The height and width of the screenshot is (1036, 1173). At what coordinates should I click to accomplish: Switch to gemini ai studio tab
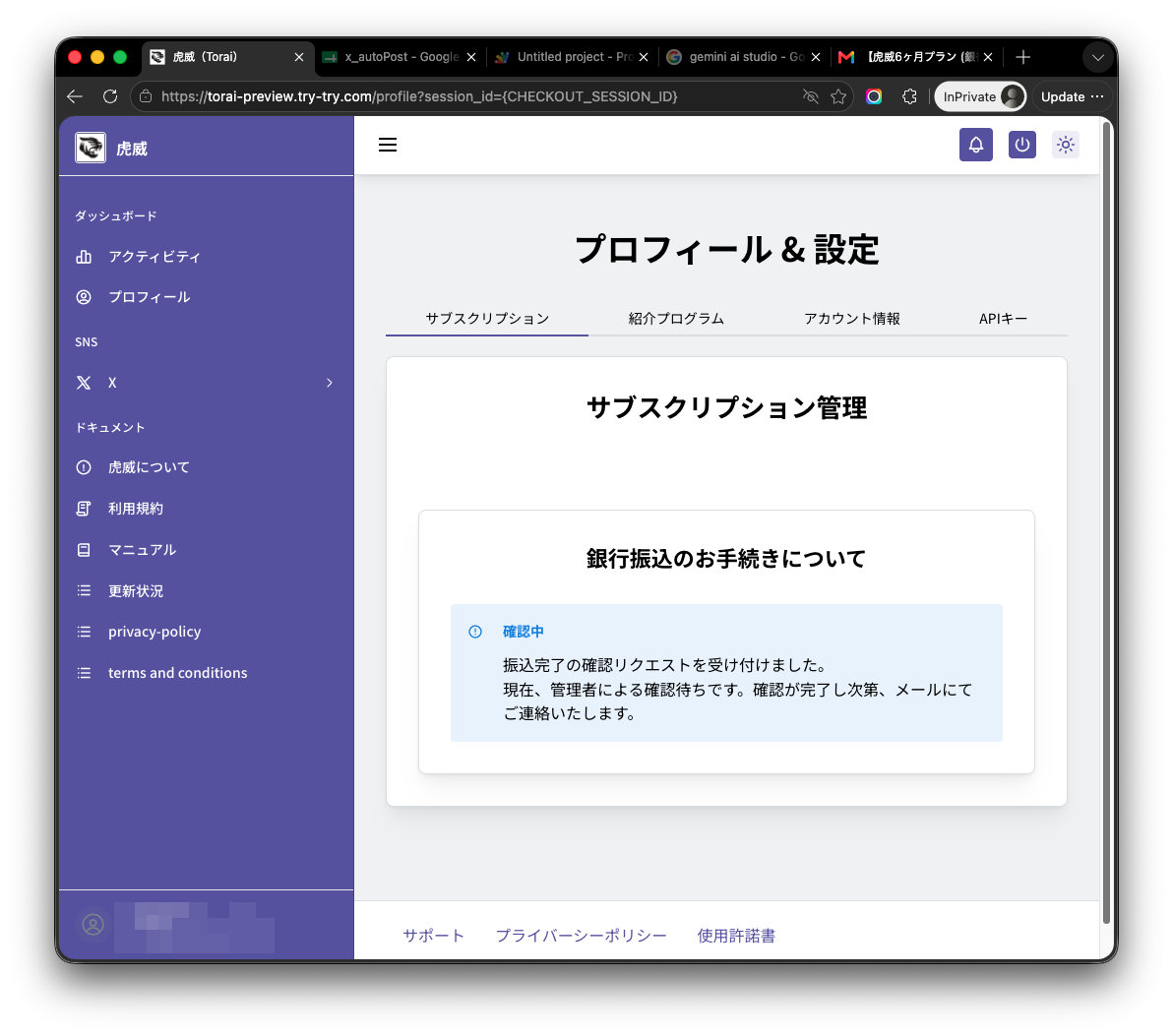744,57
